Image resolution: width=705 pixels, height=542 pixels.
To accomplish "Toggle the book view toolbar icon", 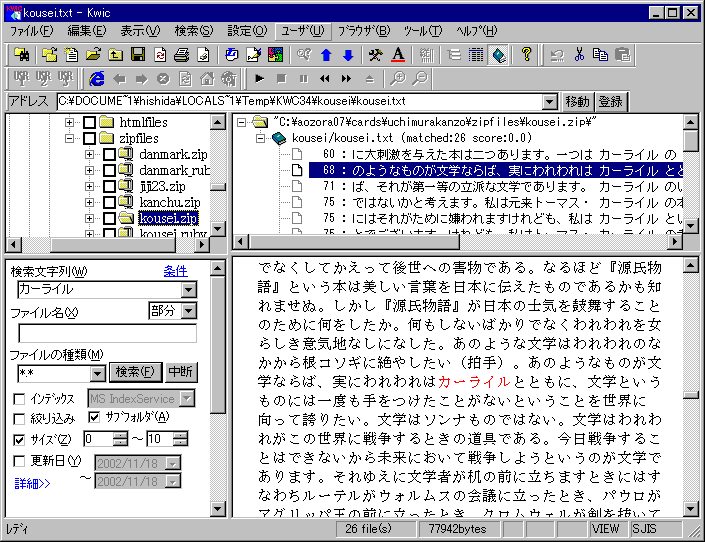I will [498, 55].
